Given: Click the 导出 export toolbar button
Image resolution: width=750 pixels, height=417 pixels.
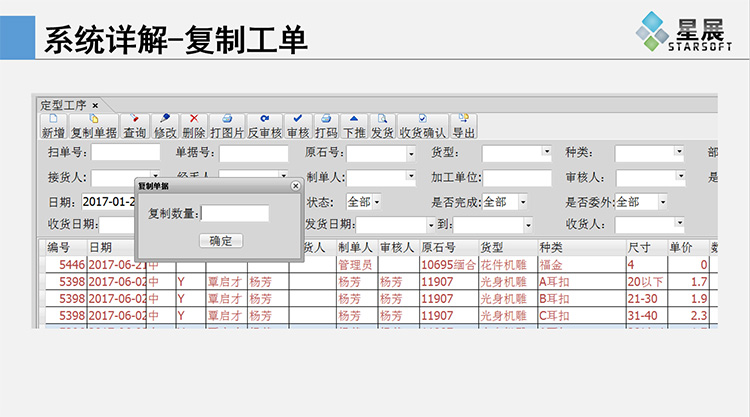Looking at the screenshot, I should tap(464, 126).
